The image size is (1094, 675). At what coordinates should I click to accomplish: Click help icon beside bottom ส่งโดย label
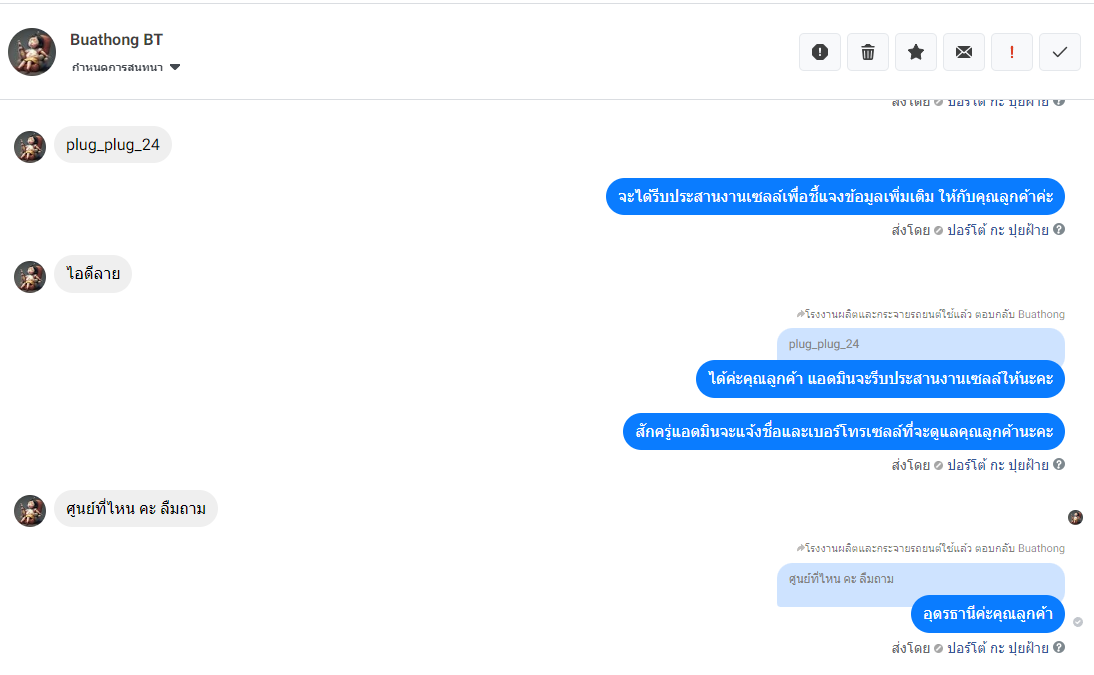[1059, 647]
